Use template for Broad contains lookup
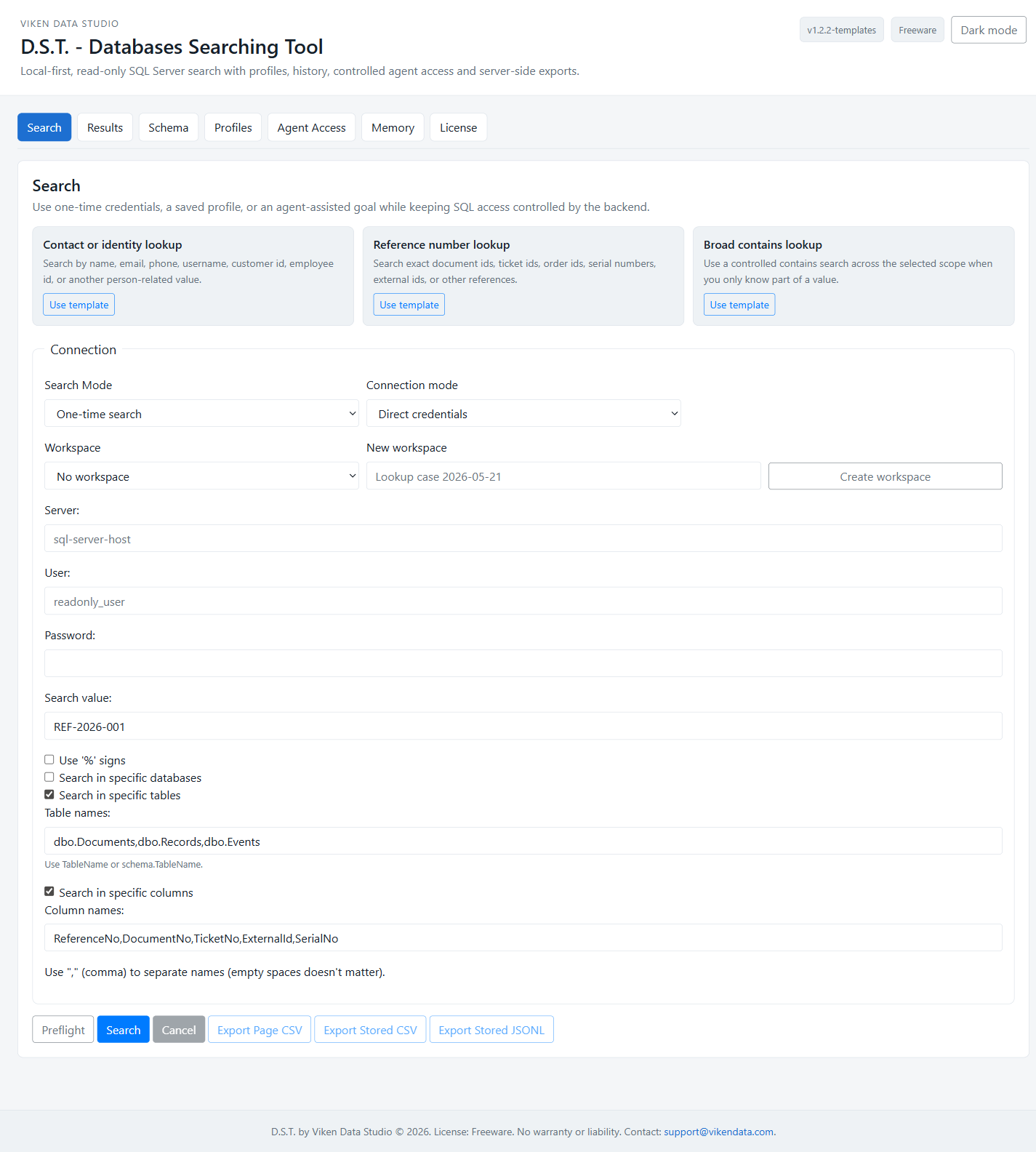This screenshot has height=1152, width=1036. pos(739,305)
